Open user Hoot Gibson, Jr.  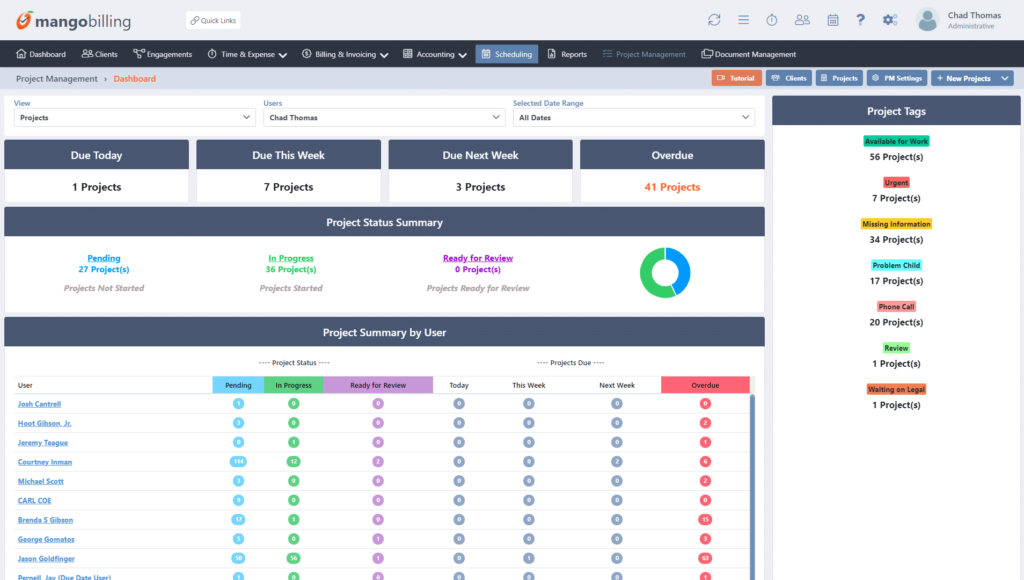click(44, 423)
